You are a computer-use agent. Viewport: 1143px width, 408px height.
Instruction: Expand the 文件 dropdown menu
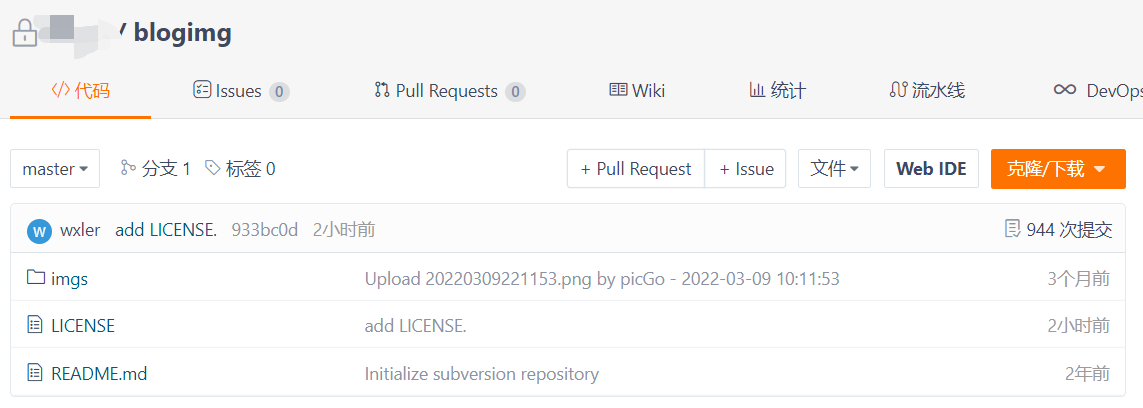tap(834, 169)
